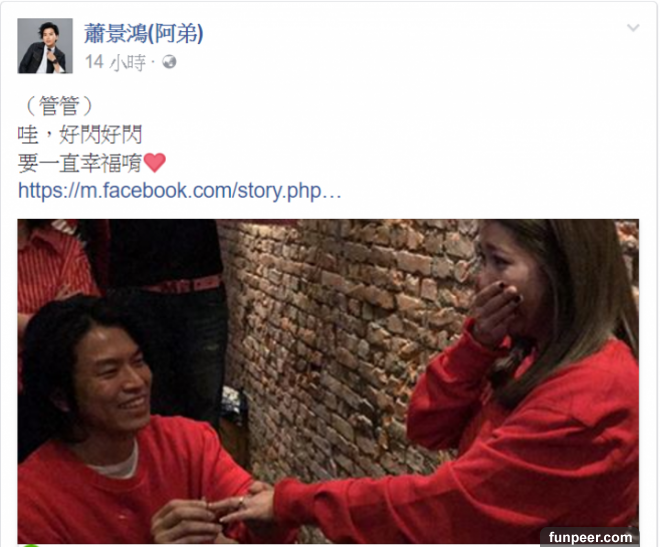Click the 14 小時 timestamp

115,62
